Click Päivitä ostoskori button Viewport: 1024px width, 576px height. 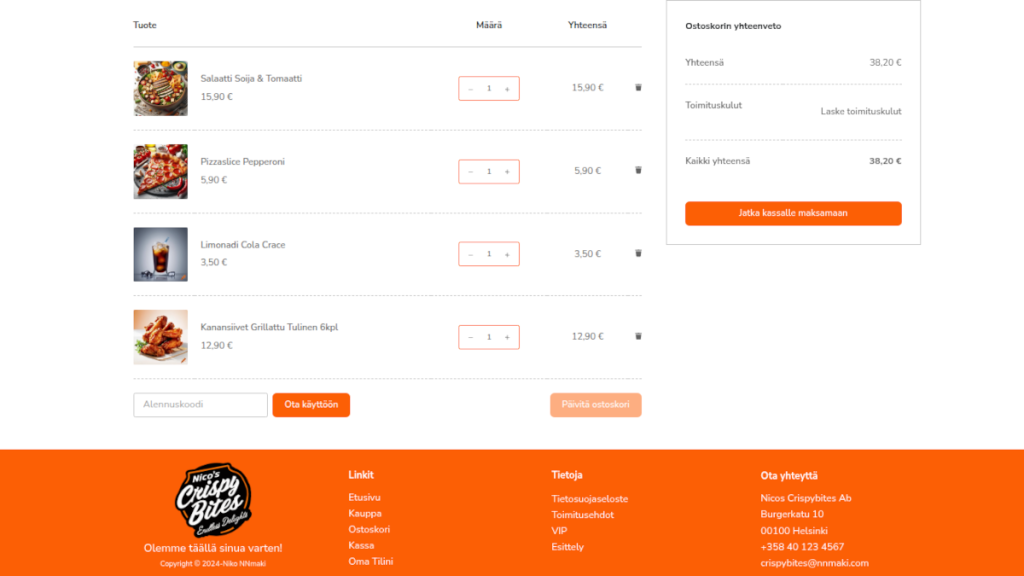click(x=596, y=405)
